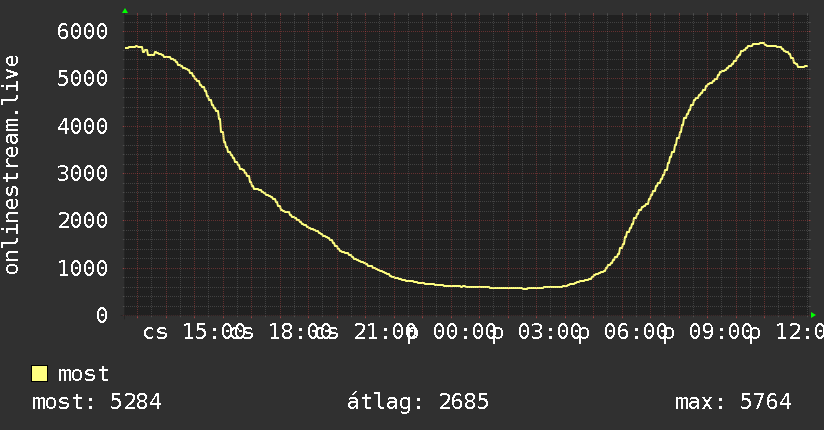Click the green arrow atop the y-axis
The width and height of the screenshot is (824, 430).
click(125, 11)
